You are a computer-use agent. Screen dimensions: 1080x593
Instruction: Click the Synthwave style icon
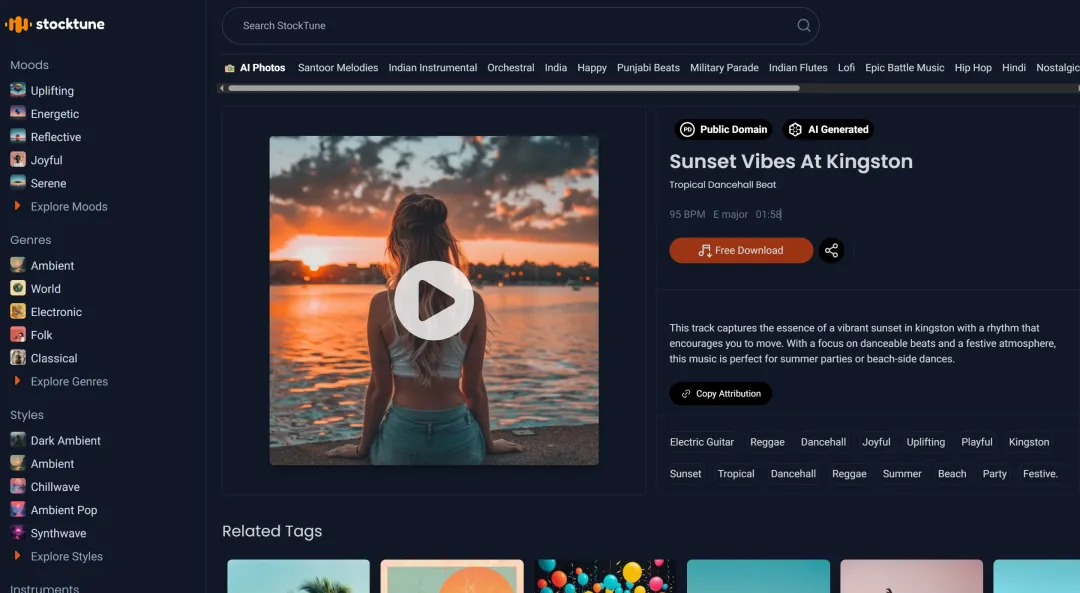18,532
